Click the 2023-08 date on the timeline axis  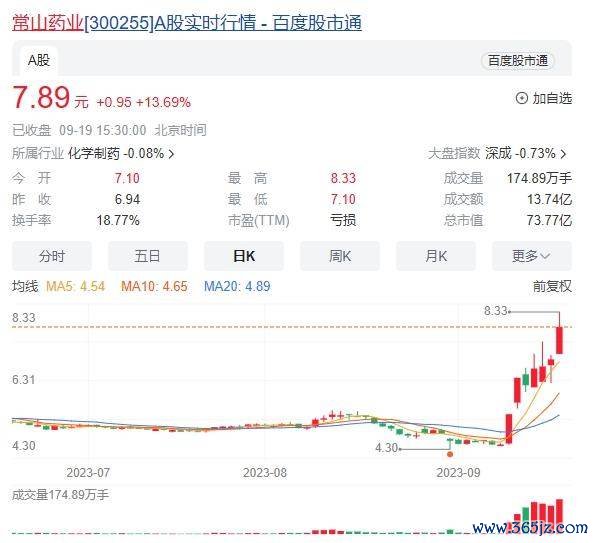click(265, 473)
